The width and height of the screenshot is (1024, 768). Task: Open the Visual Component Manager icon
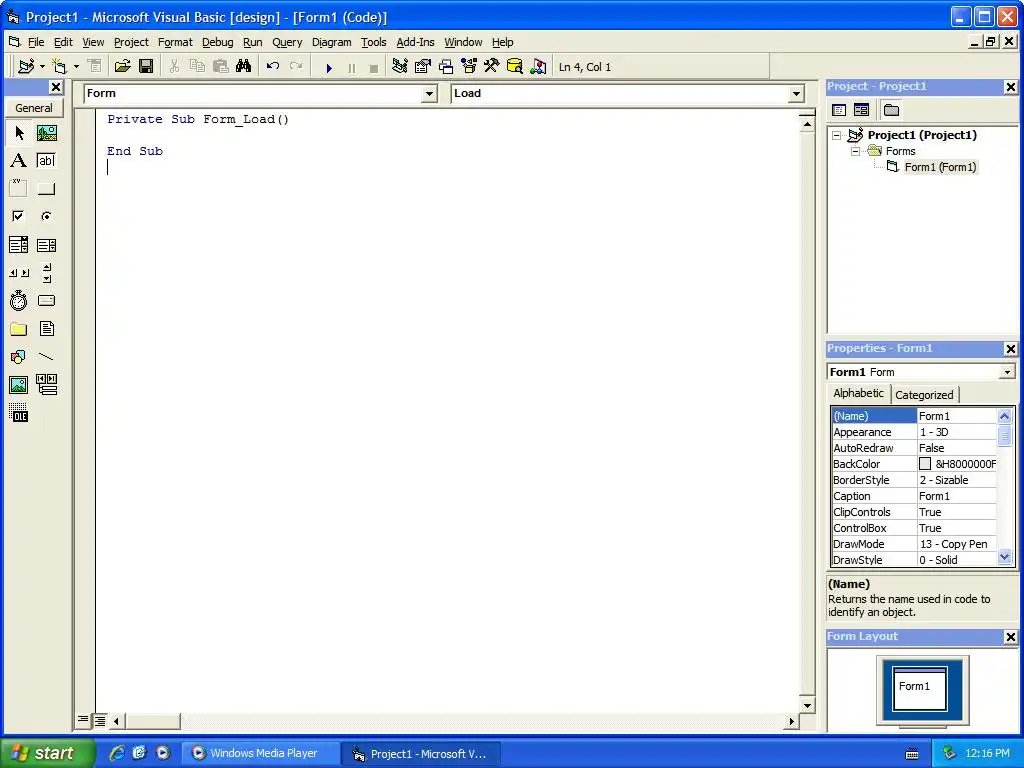[538, 67]
